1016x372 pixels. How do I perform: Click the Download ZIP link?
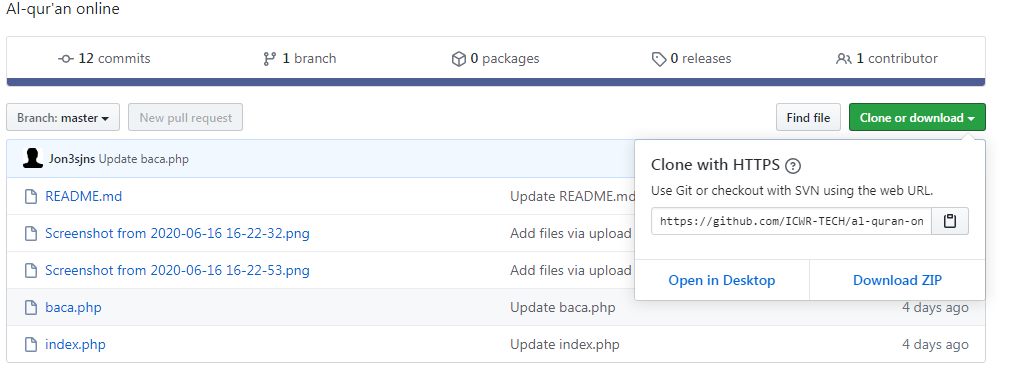tap(897, 280)
